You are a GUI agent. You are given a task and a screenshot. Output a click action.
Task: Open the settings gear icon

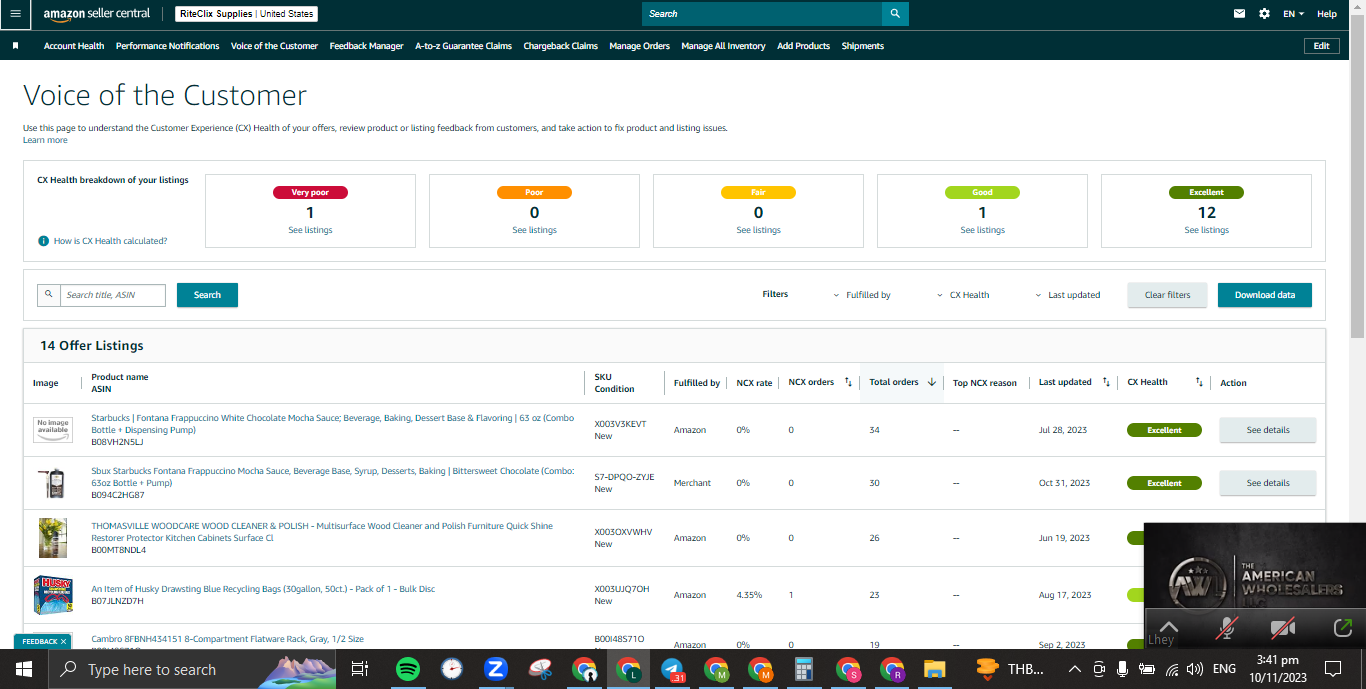(1264, 14)
